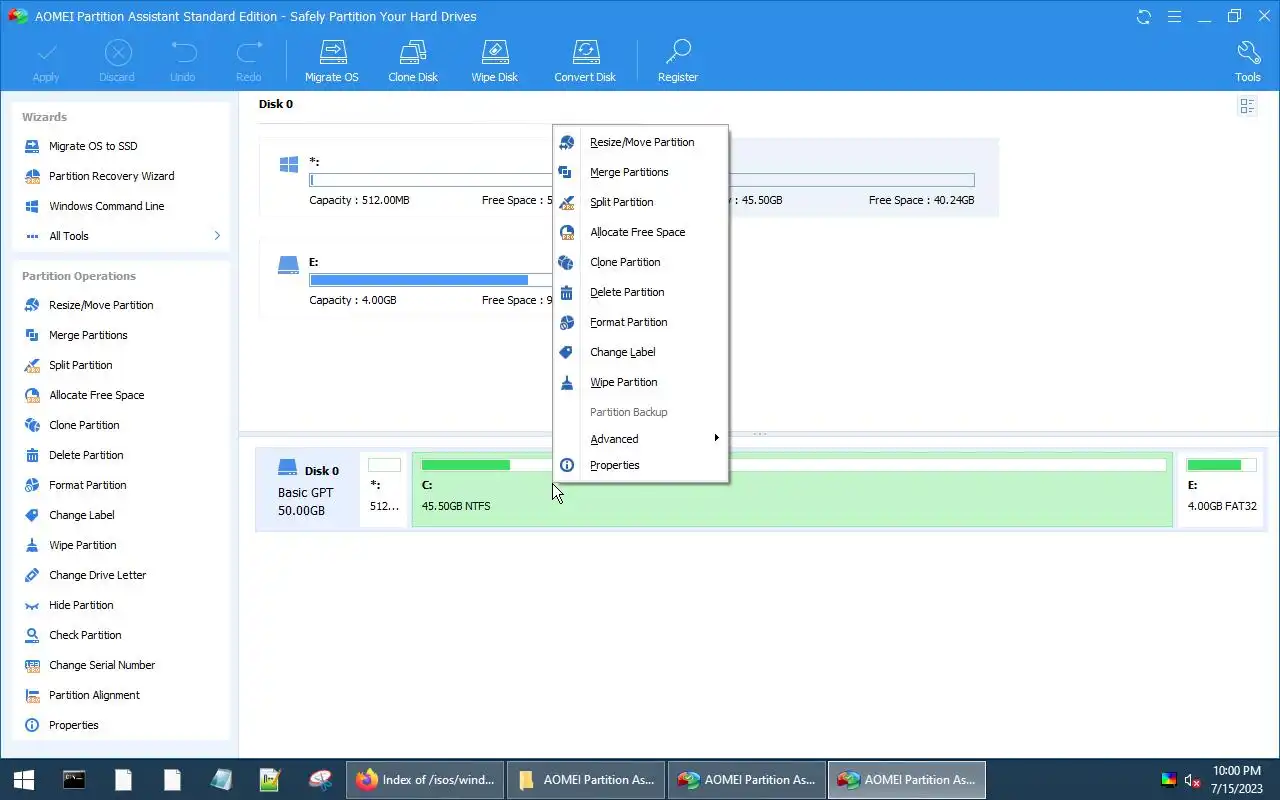The width and height of the screenshot is (1280, 800).
Task: Toggle the disk view layout icon
Action: 1247,106
